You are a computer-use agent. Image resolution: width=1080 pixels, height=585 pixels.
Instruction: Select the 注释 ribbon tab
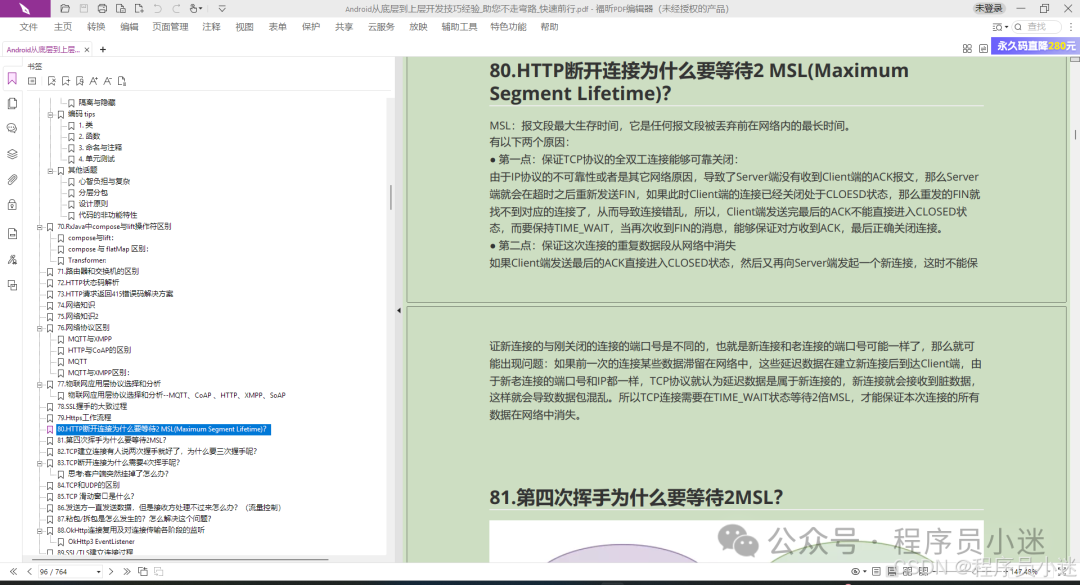[211, 27]
